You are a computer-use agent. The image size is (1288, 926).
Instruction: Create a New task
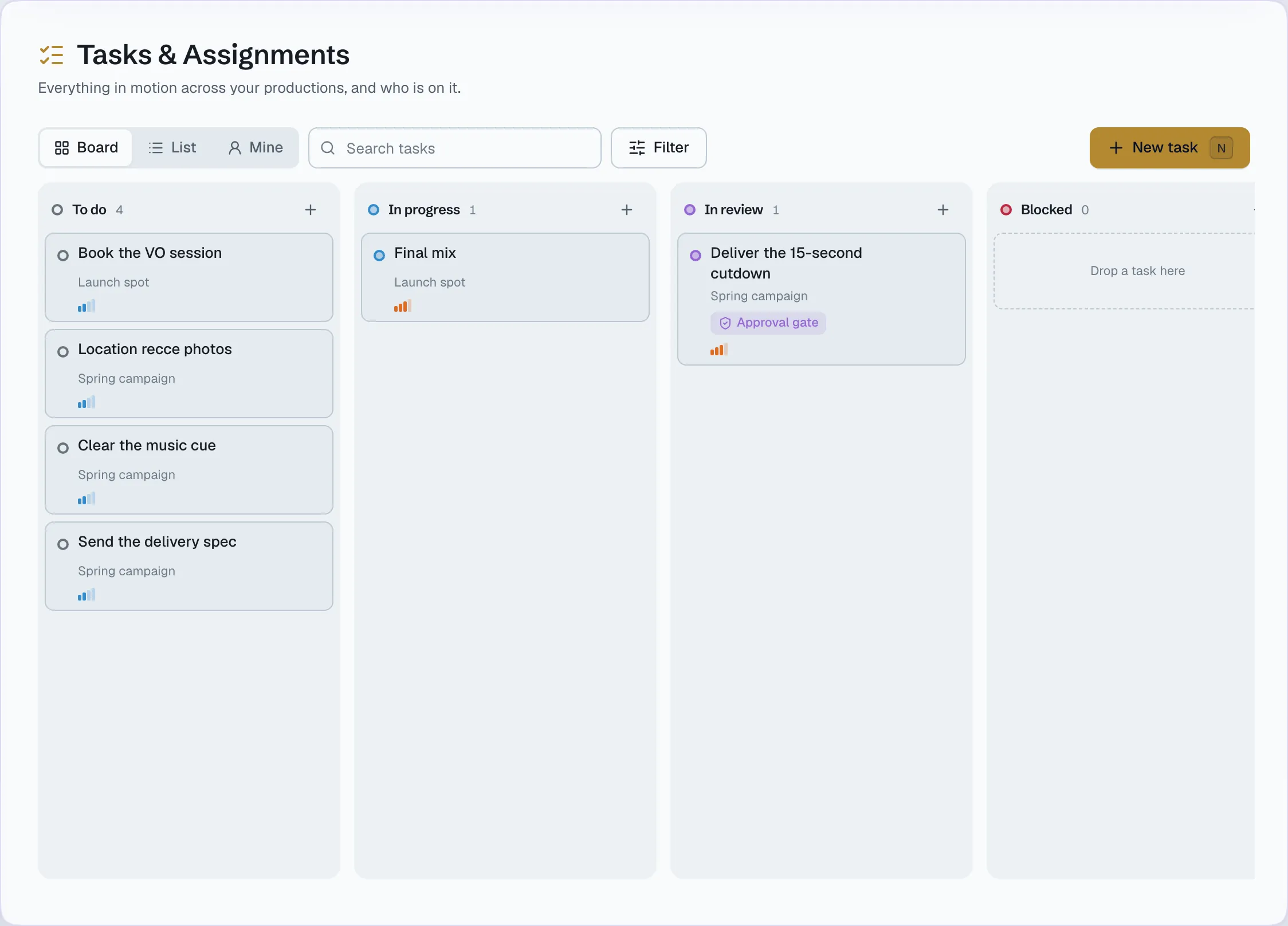click(1170, 148)
